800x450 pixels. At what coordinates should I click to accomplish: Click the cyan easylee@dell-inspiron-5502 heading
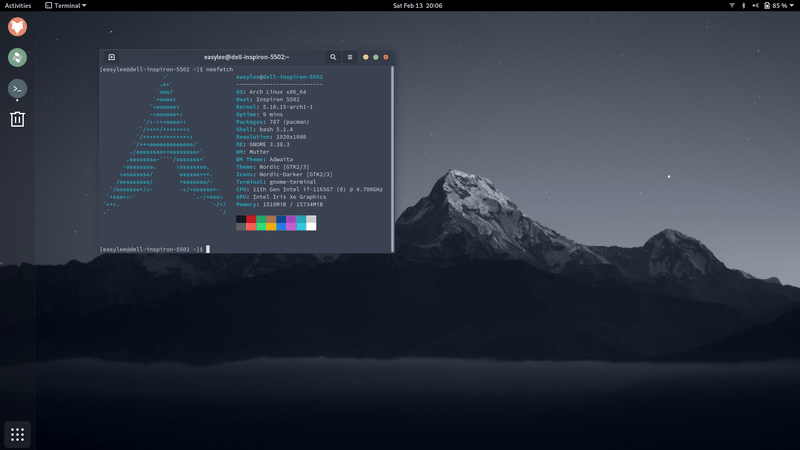coord(279,77)
